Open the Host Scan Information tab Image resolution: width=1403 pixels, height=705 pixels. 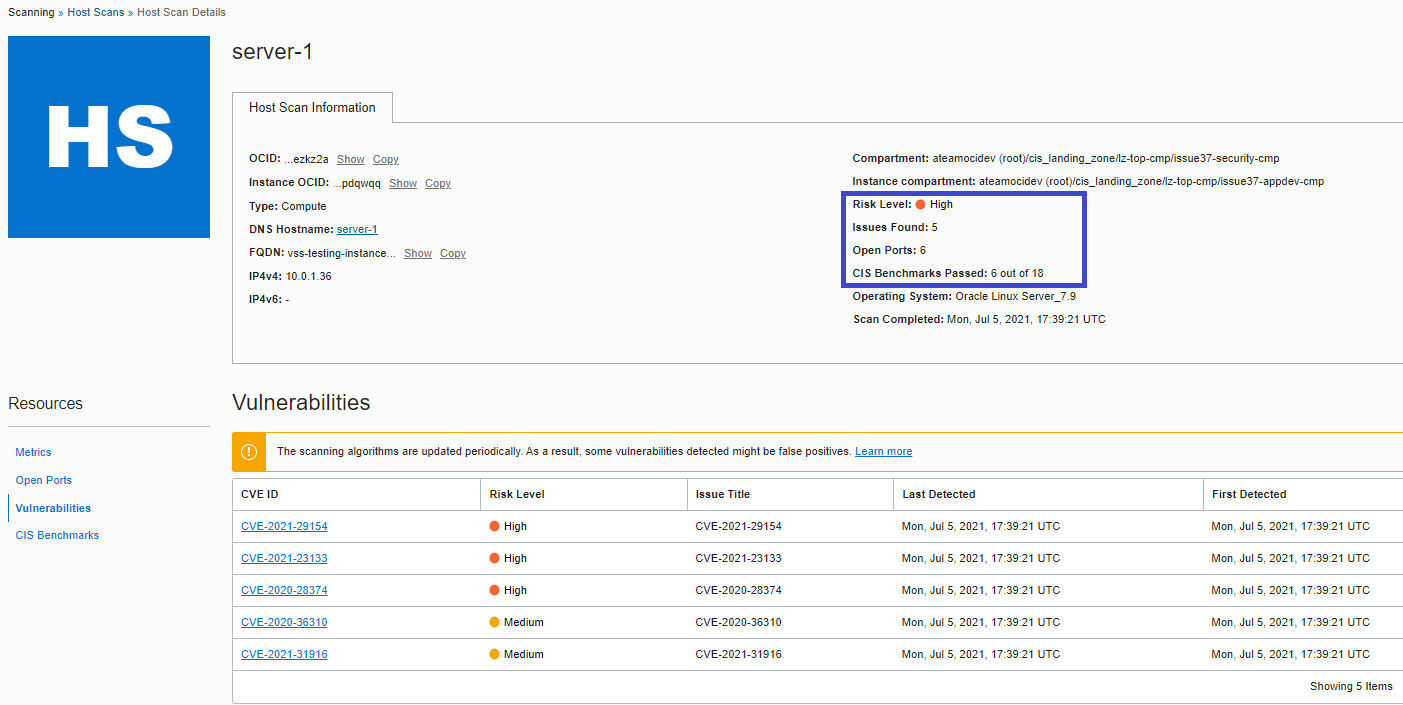(312, 108)
